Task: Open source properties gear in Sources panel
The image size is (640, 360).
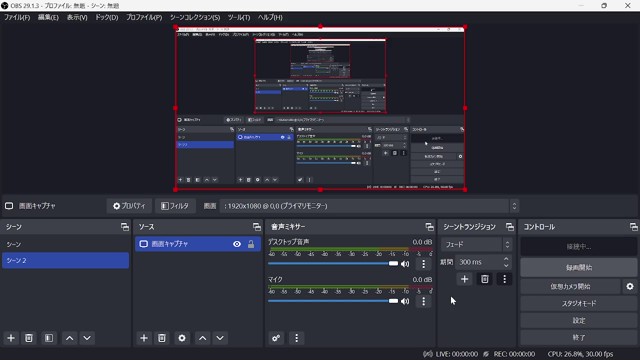Action: (x=182, y=338)
